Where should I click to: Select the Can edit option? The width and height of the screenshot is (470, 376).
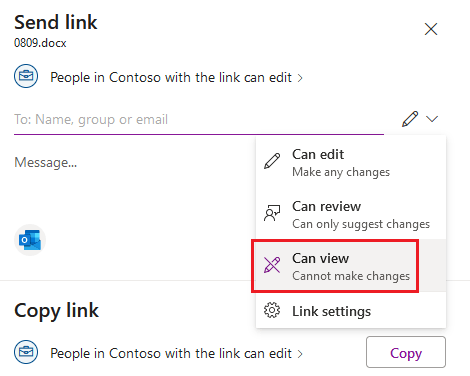[351, 162]
